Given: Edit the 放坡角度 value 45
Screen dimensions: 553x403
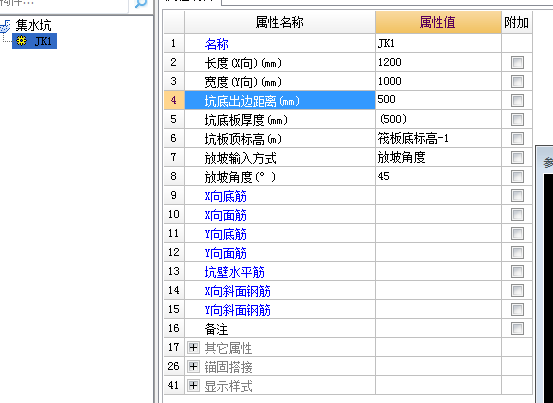Looking at the screenshot, I should (x=438, y=177).
